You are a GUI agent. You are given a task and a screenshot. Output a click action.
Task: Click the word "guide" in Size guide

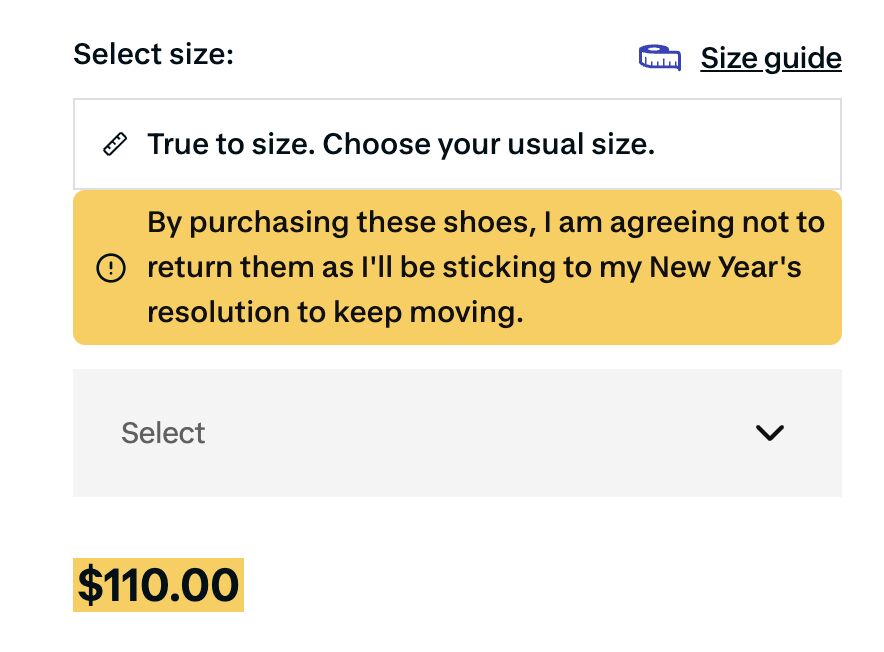(802, 58)
